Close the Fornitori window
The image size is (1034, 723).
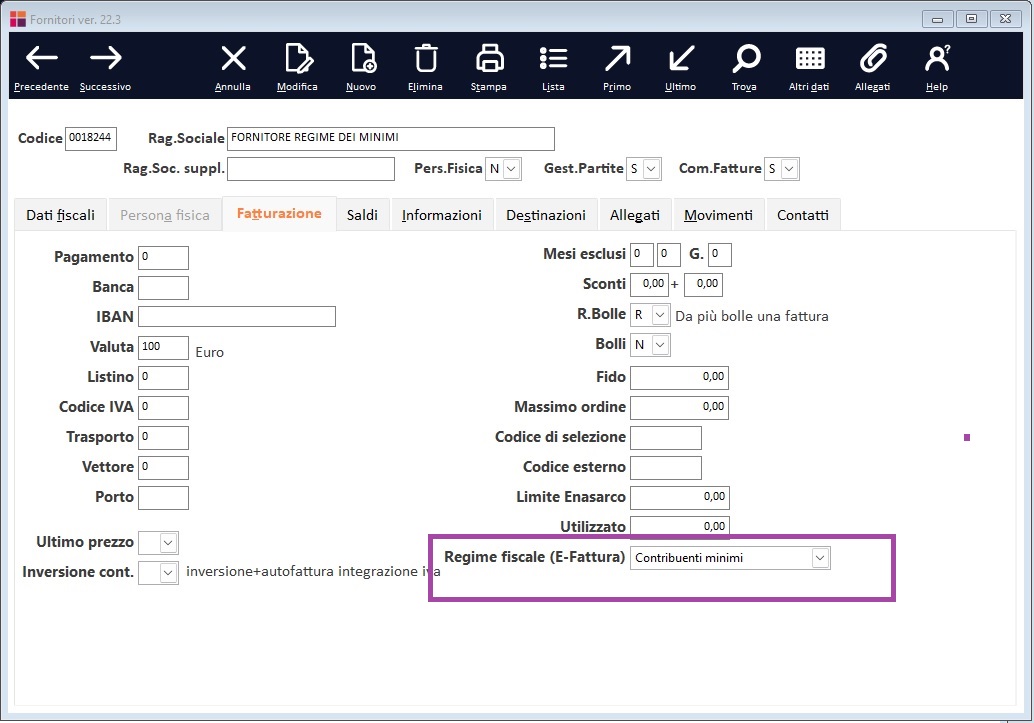(x=1006, y=19)
